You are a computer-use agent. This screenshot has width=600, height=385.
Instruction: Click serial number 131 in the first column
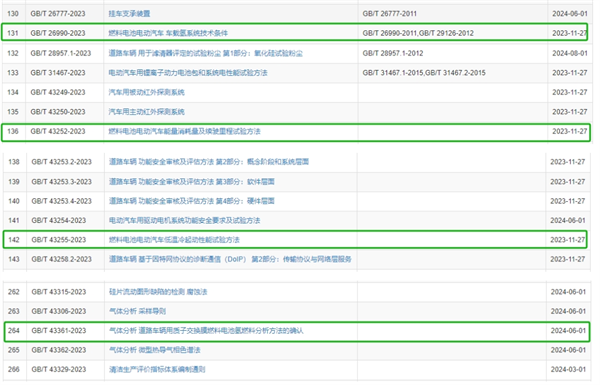13,33
